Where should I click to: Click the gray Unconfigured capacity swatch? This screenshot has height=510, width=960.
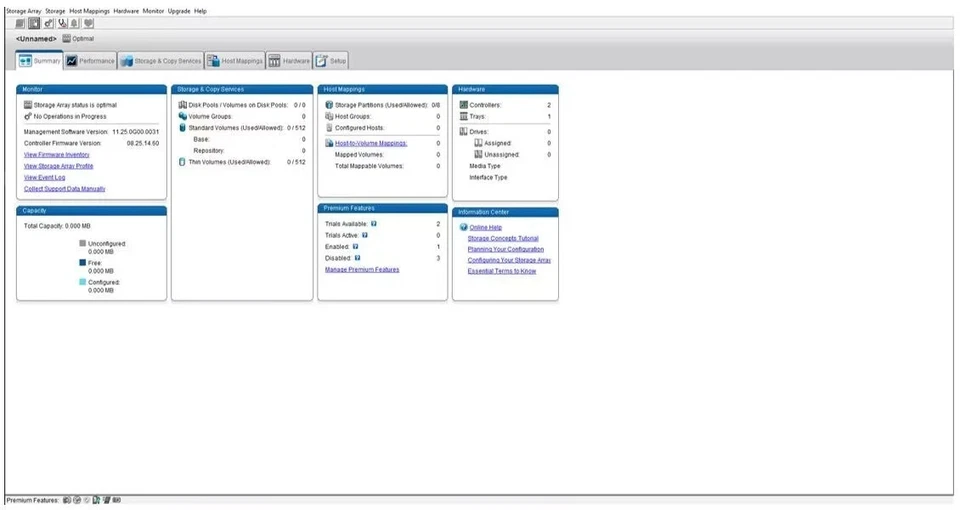pos(83,243)
